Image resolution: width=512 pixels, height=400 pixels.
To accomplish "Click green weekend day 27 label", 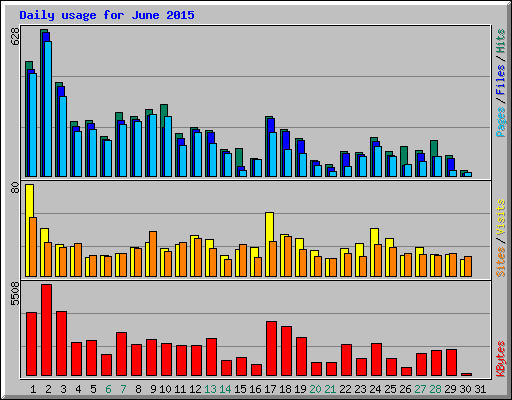I will click(x=420, y=389).
